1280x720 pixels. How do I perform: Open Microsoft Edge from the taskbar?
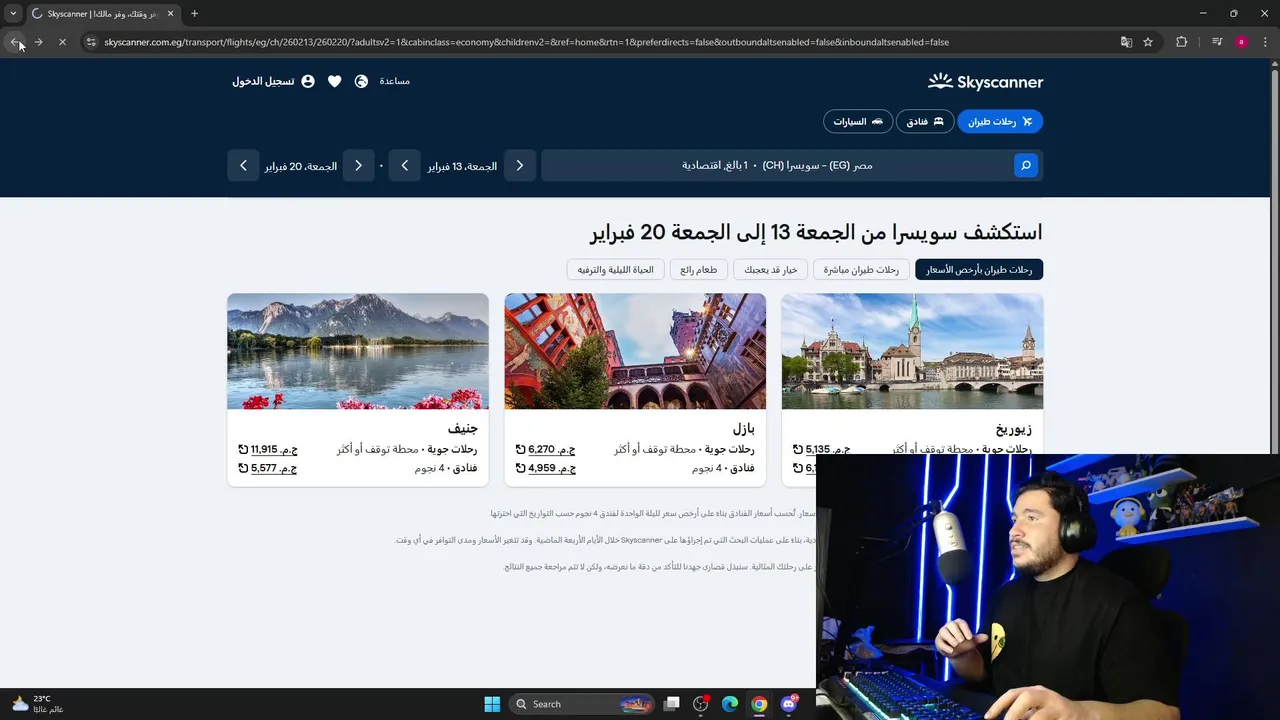point(730,704)
